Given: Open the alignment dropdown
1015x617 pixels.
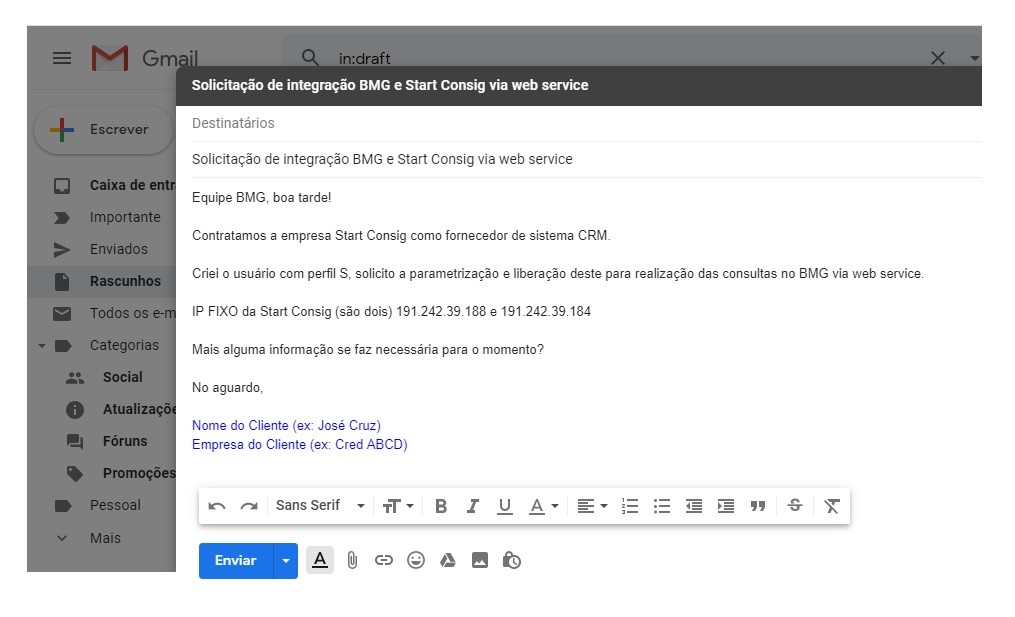Looking at the screenshot, I should click(592, 506).
